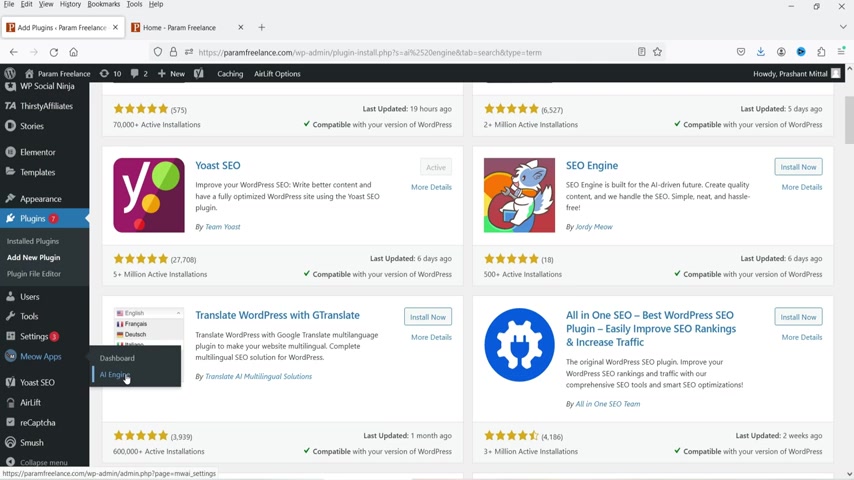Open the WordPress logo menu in admin bar
Screen dimensions: 854x480
pyautogui.click(x=10, y=73)
